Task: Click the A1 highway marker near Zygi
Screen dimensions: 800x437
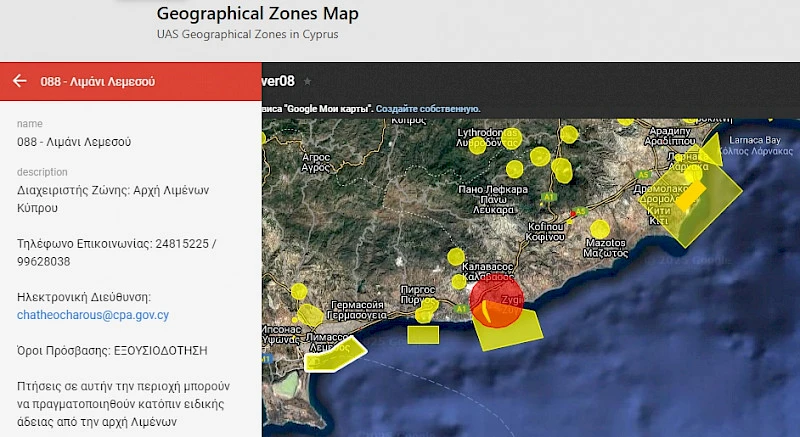Action: [x=461, y=309]
